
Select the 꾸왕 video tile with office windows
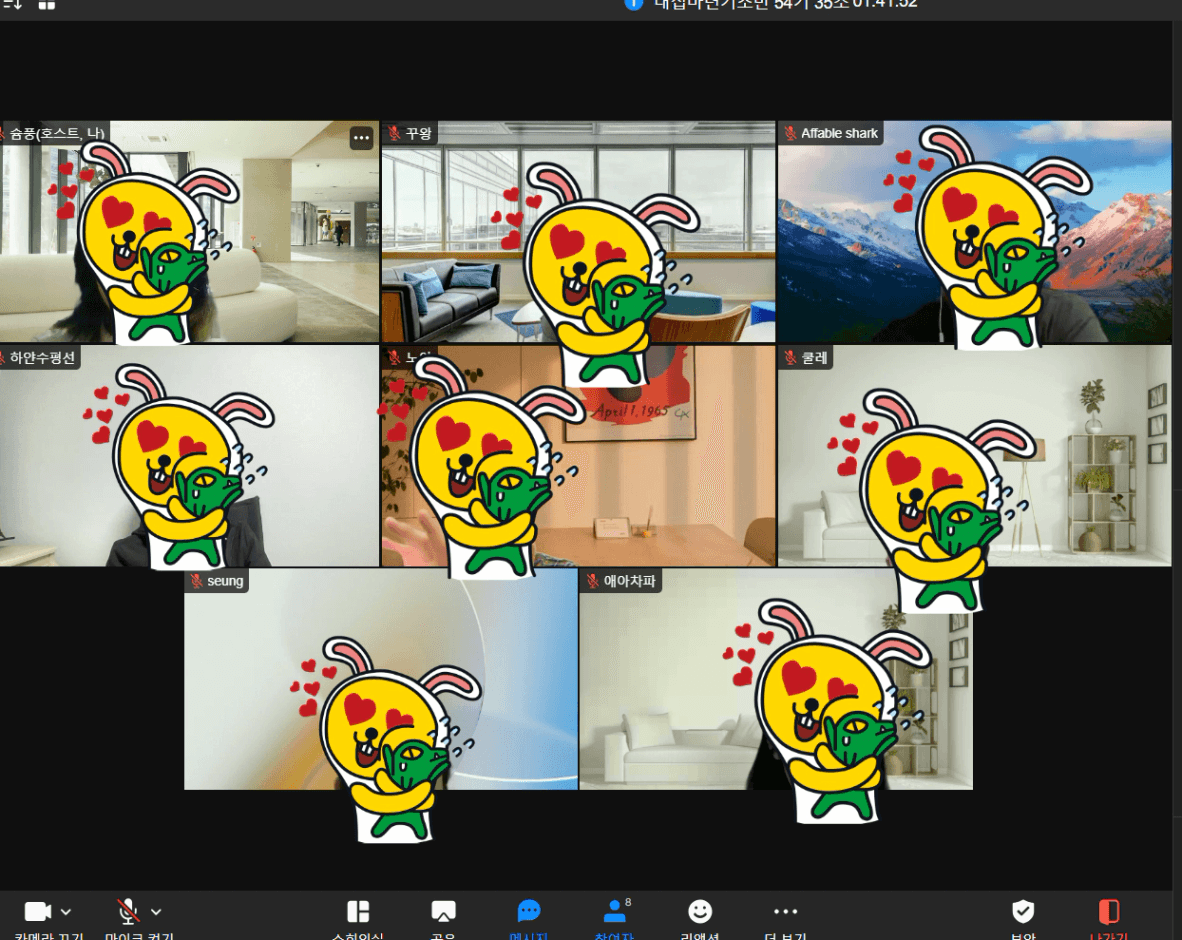tap(578, 231)
